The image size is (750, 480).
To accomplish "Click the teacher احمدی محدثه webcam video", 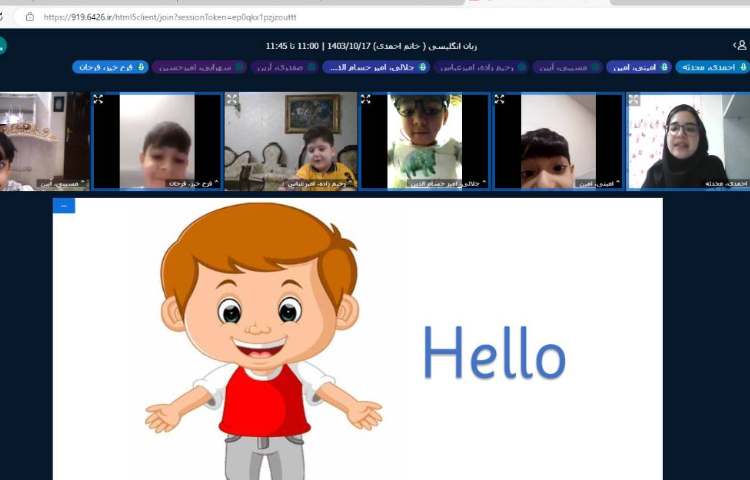I will click(688, 142).
